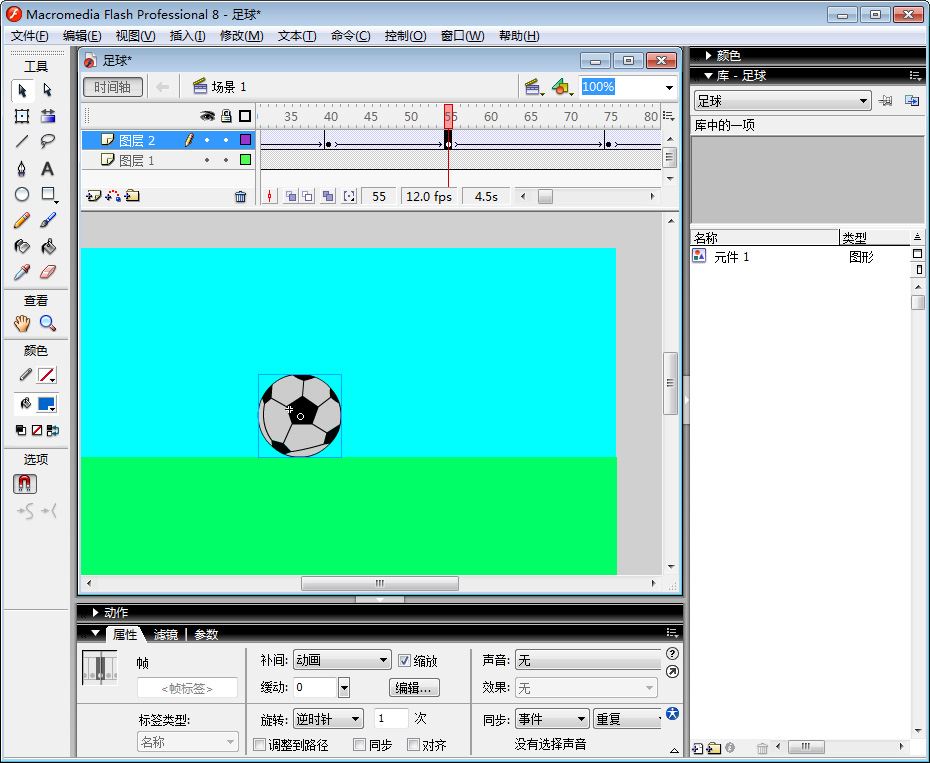The image size is (930, 763).
Task: Select the Rectangle tool
Action: coord(47,194)
